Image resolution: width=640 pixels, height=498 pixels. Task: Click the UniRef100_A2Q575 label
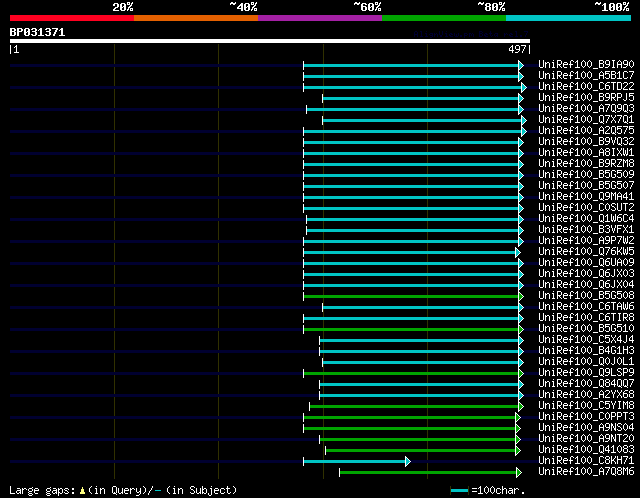[586, 131]
